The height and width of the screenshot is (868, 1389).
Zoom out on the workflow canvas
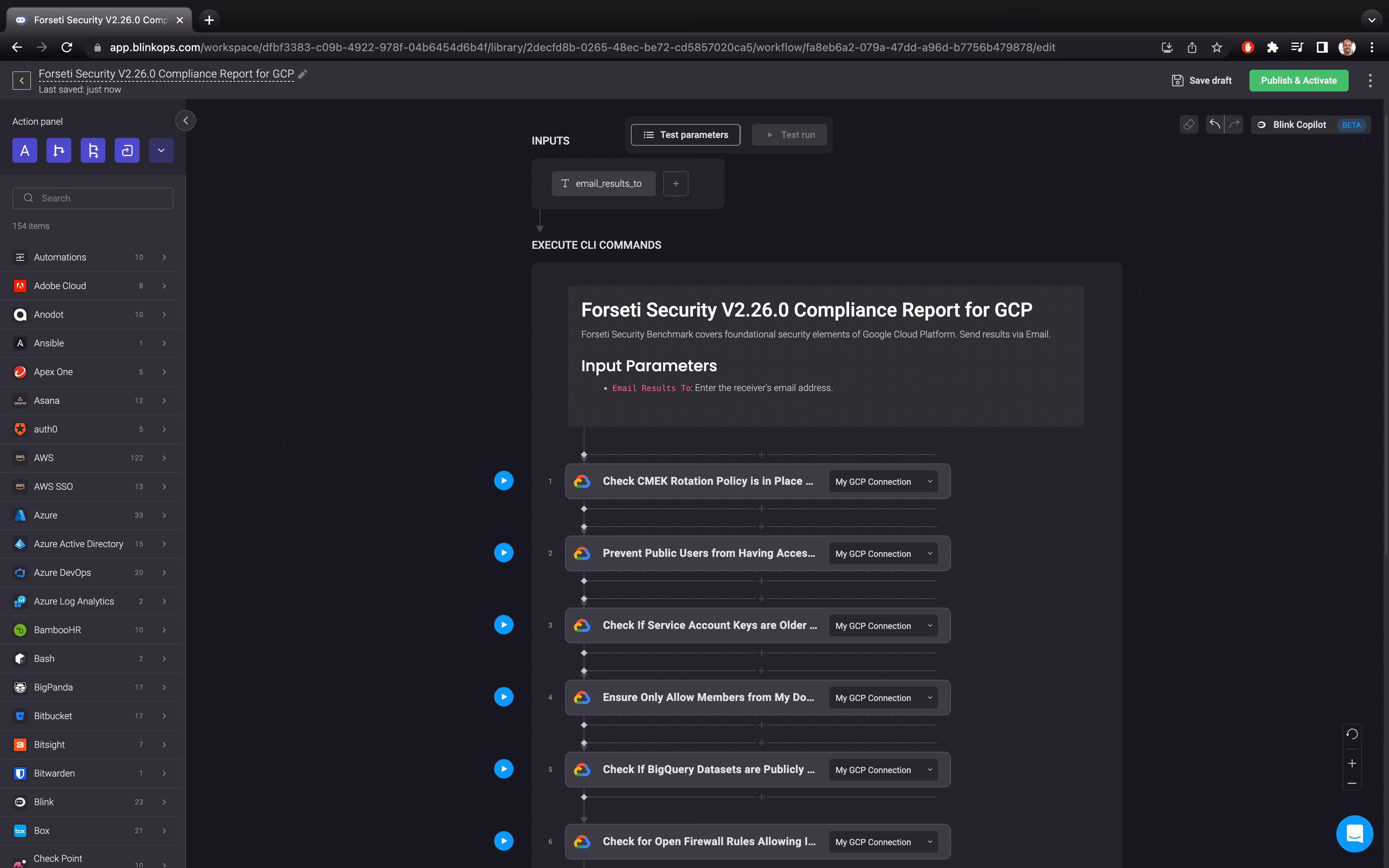(x=1352, y=783)
